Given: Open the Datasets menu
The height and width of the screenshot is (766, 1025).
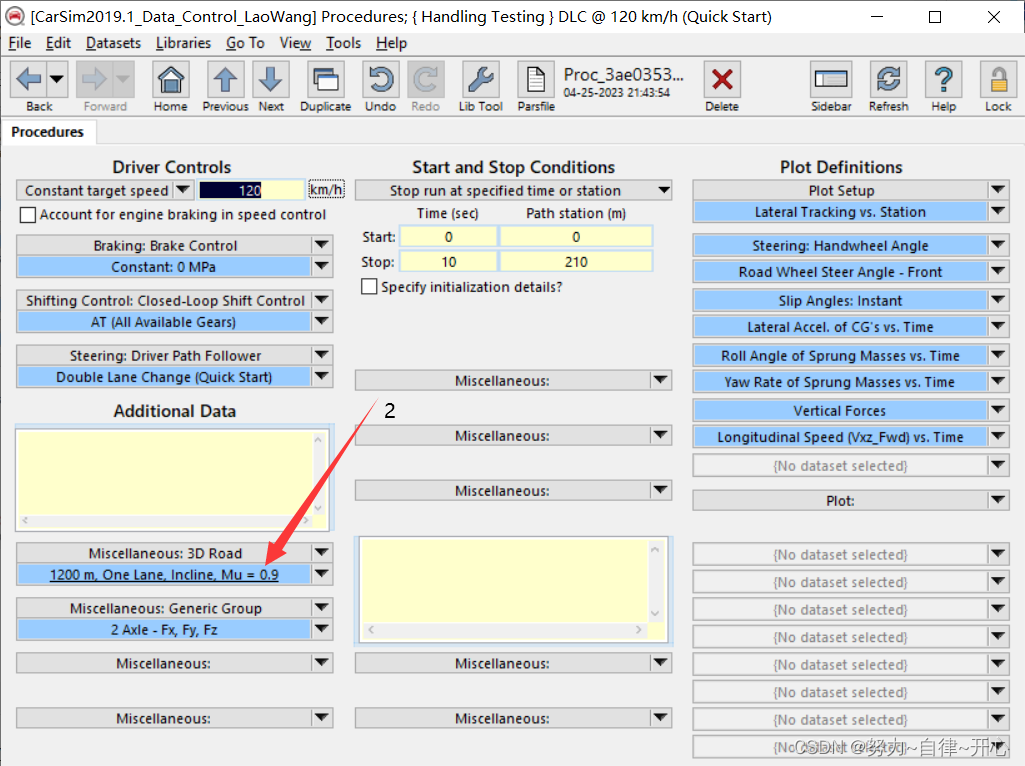Looking at the screenshot, I should [x=113, y=43].
